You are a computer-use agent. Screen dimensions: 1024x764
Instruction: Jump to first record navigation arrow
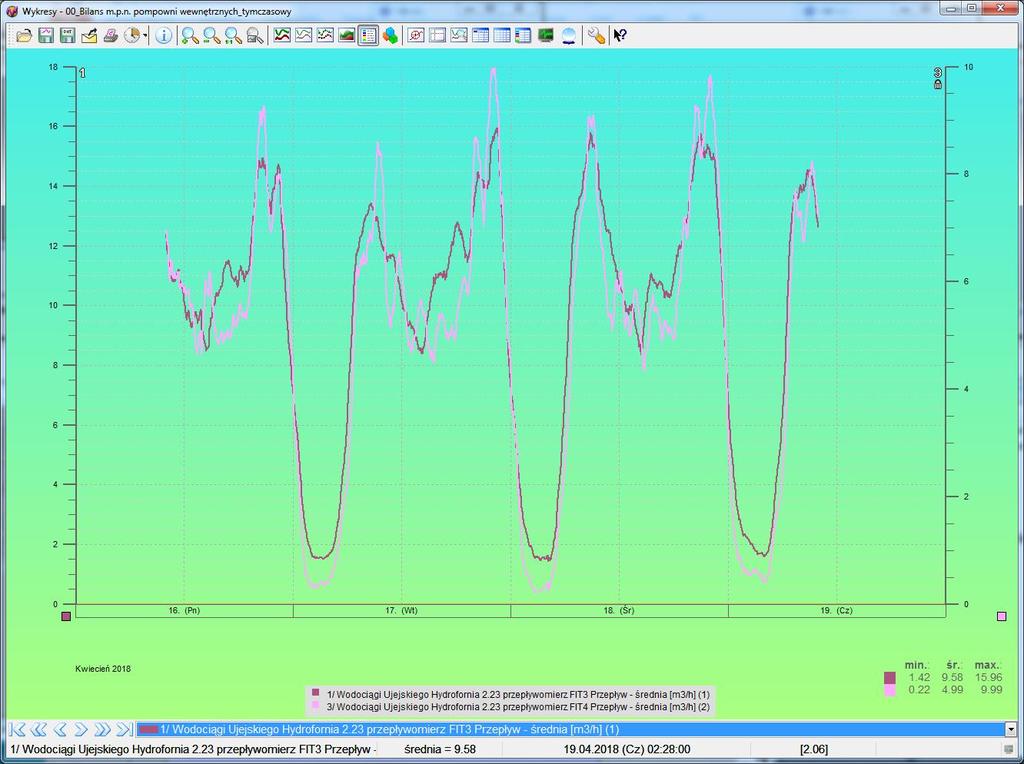(17, 729)
